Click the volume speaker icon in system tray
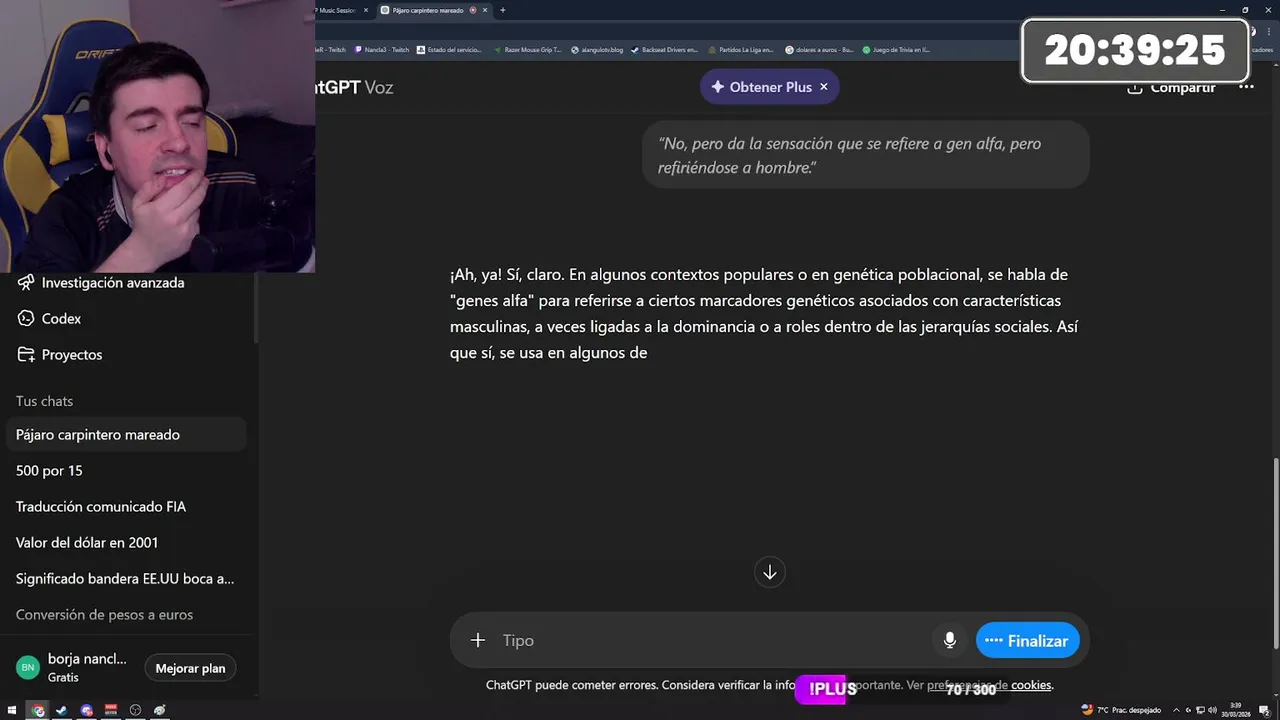1280x720 pixels. point(1211,710)
